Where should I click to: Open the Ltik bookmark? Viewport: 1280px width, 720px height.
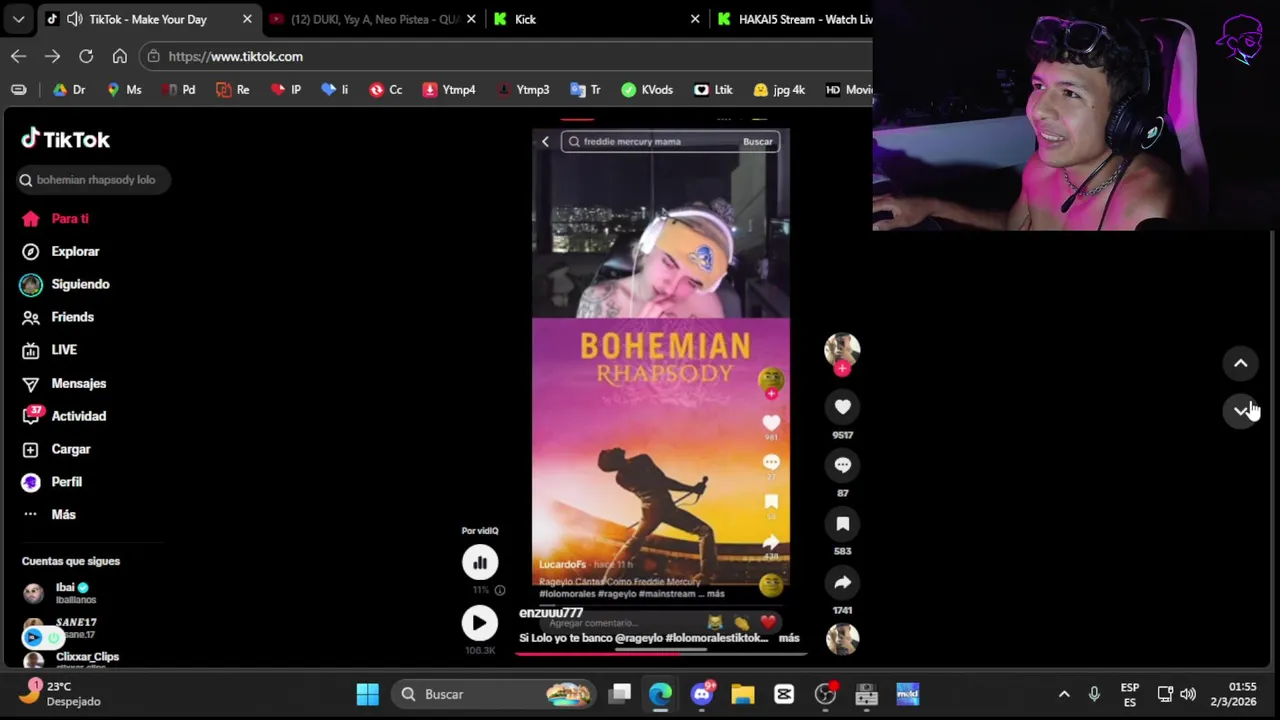pyautogui.click(x=713, y=90)
